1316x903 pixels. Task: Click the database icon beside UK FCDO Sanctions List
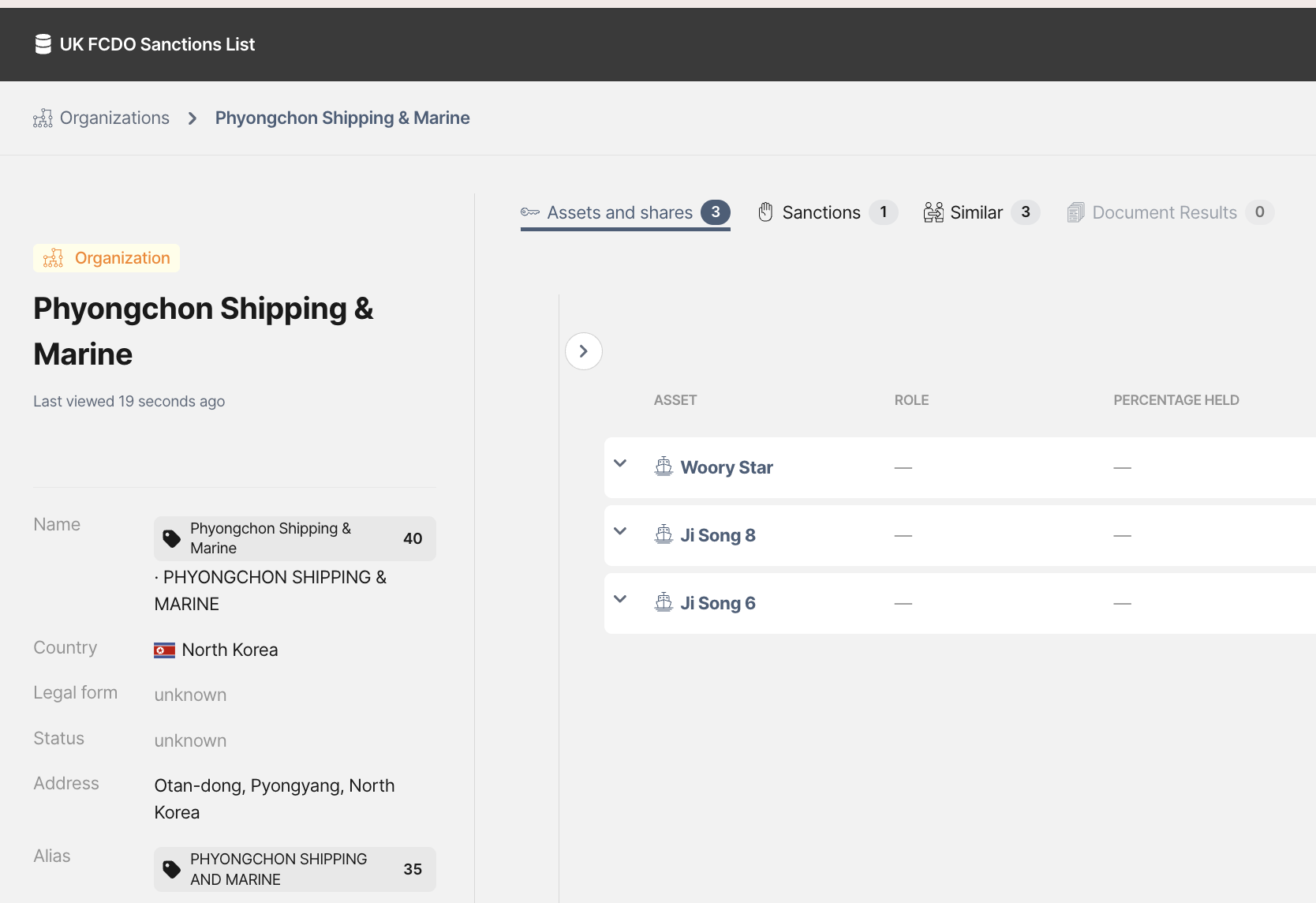43,44
